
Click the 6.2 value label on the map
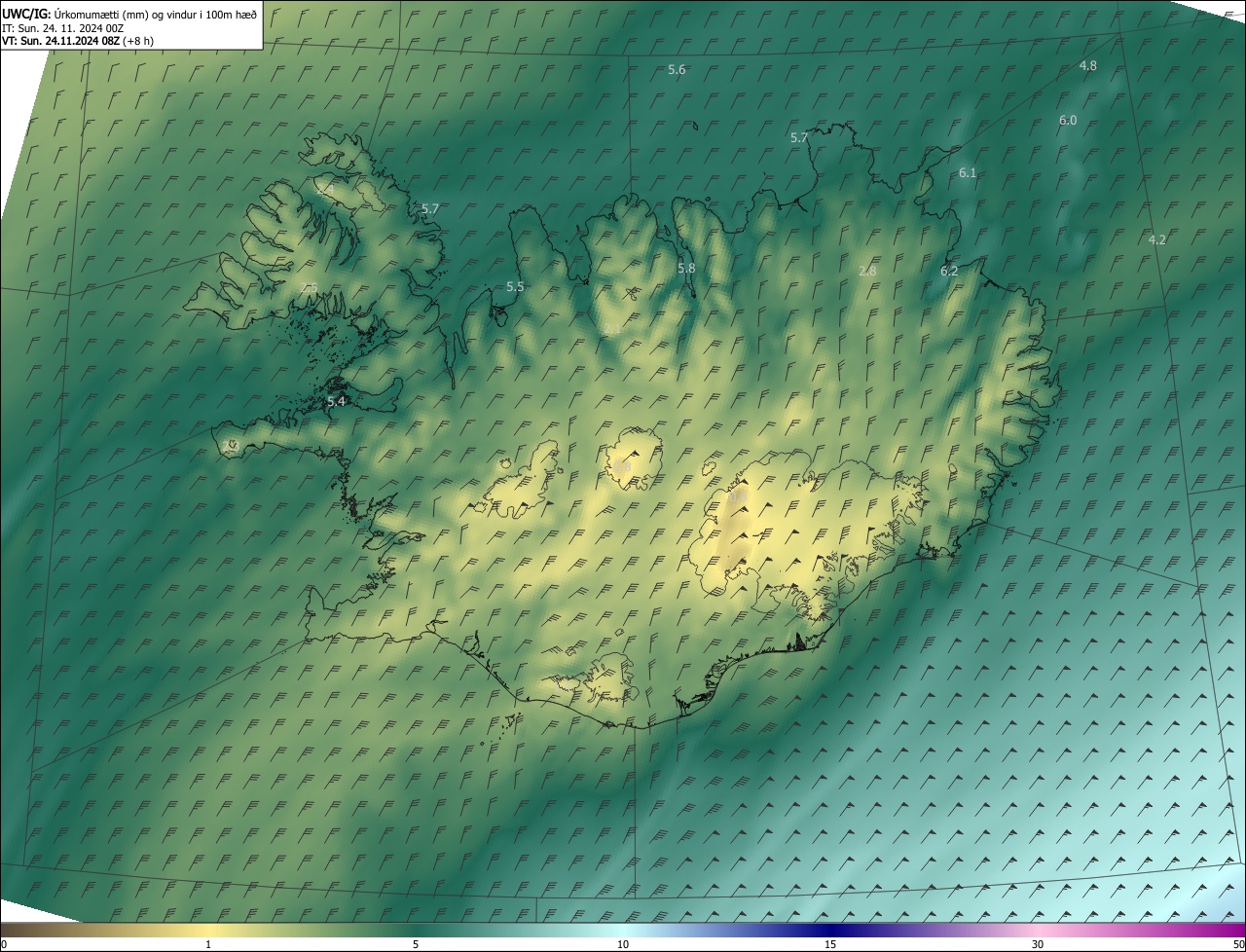[x=949, y=272]
